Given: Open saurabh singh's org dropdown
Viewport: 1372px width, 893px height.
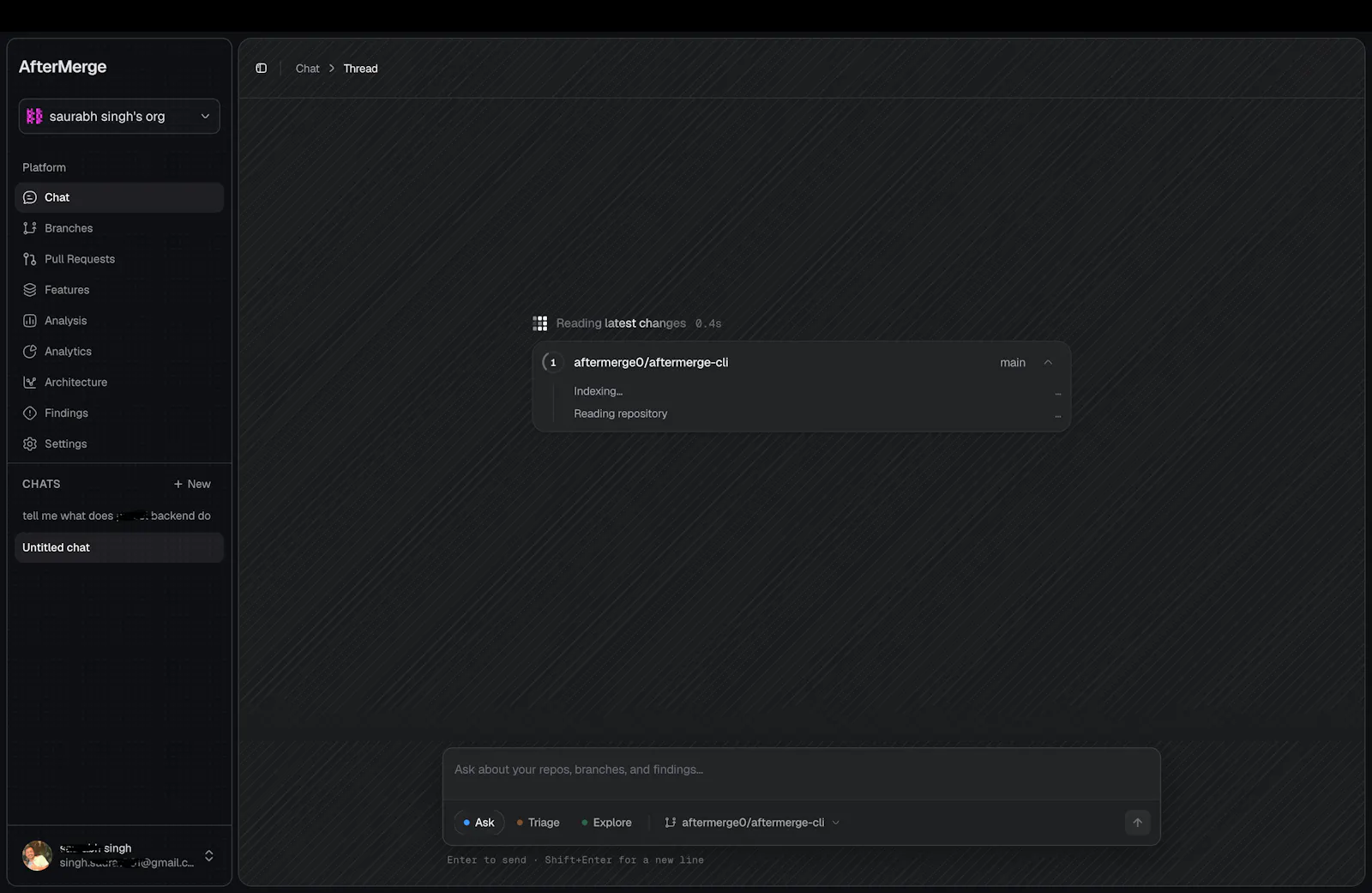Looking at the screenshot, I should 119,117.
